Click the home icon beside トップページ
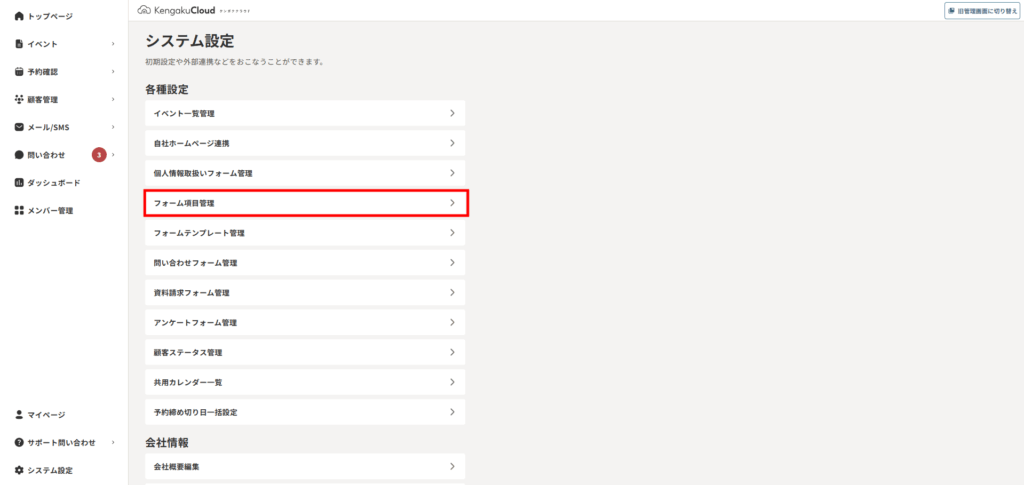This screenshot has width=1024, height=485. tap(19, 16)
